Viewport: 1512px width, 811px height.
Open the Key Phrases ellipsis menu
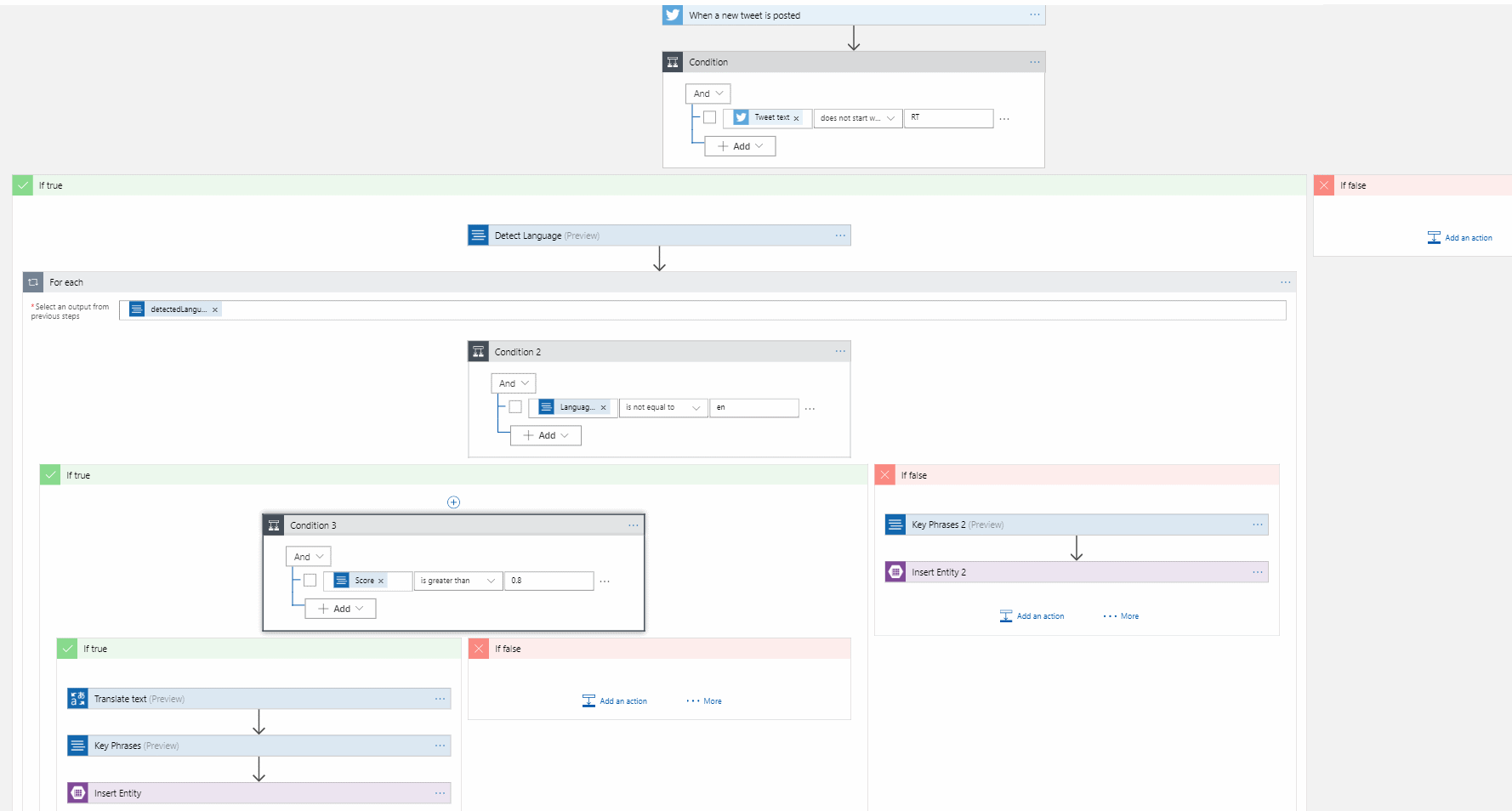(x=440, y=746)
